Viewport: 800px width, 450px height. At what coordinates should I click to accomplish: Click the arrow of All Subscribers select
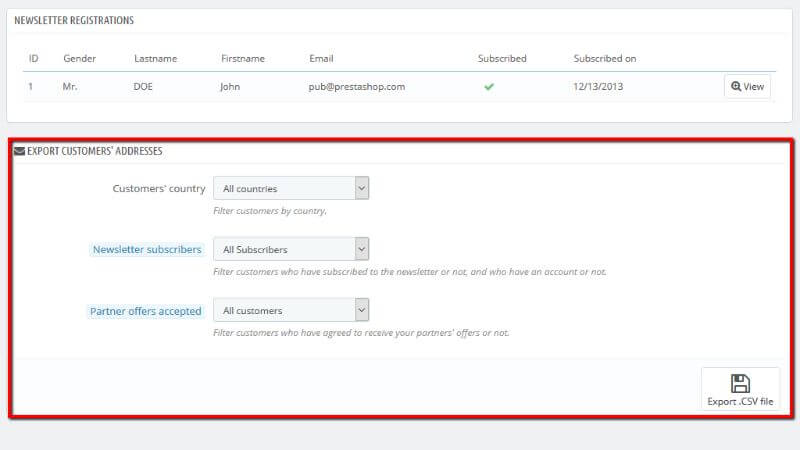coord(362,249)
